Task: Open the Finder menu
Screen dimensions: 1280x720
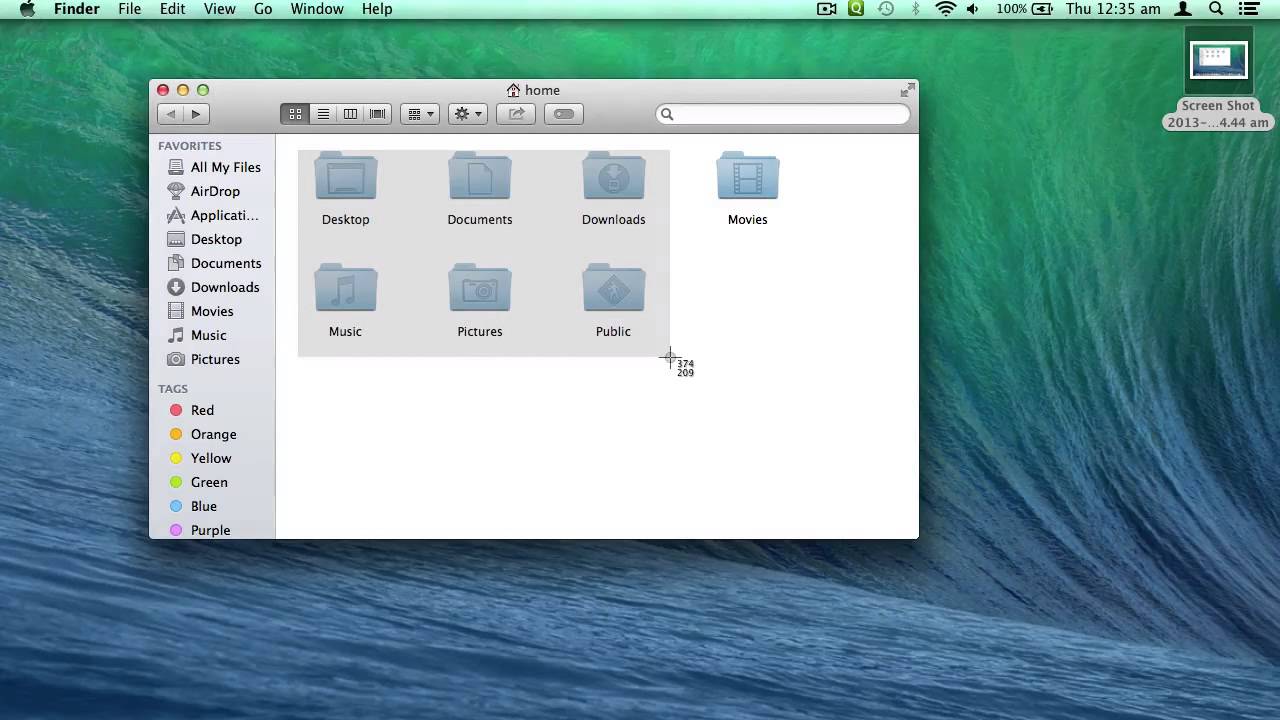Action: click(76, 9)
